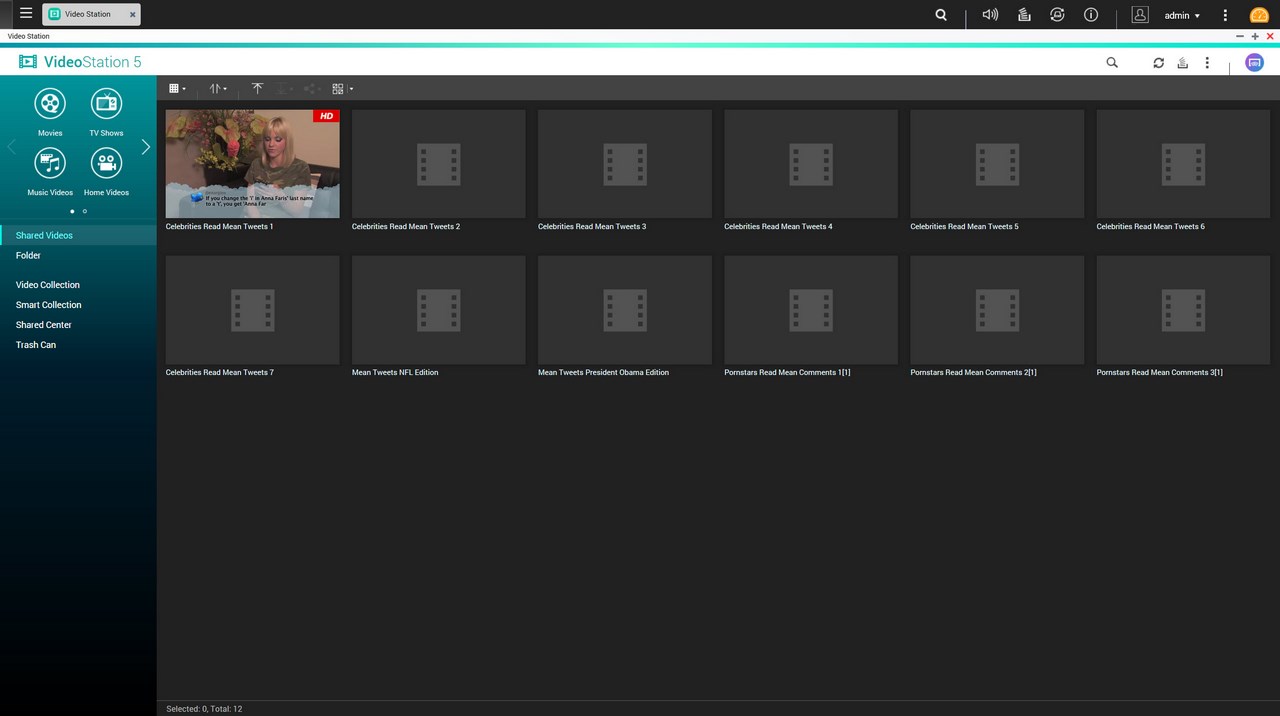Click the download toolbar icon
1280x716 pixels.
point(284,89)
